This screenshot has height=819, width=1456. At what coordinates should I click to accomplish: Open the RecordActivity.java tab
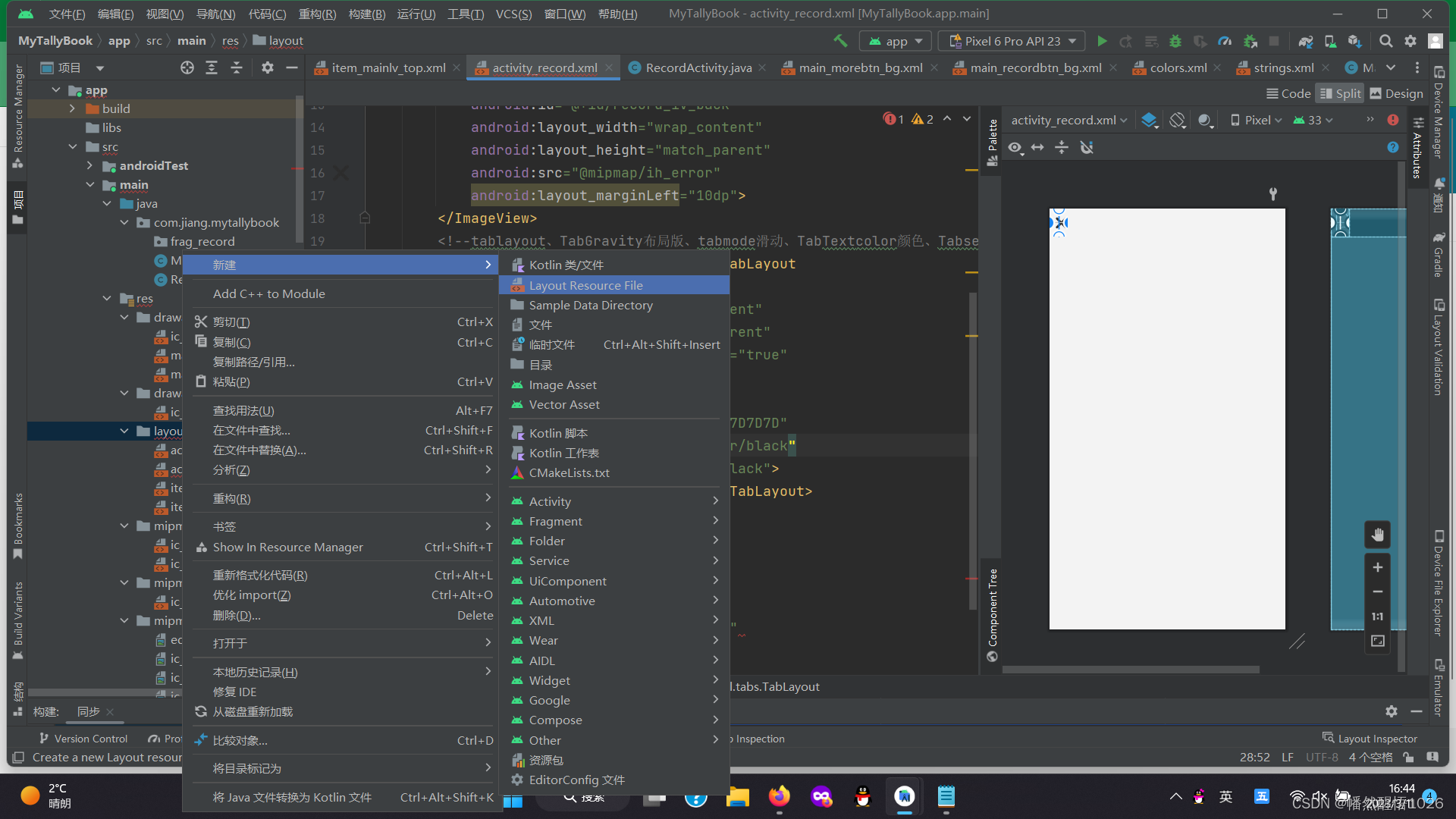pyautogui.click(x=698, y=68)
